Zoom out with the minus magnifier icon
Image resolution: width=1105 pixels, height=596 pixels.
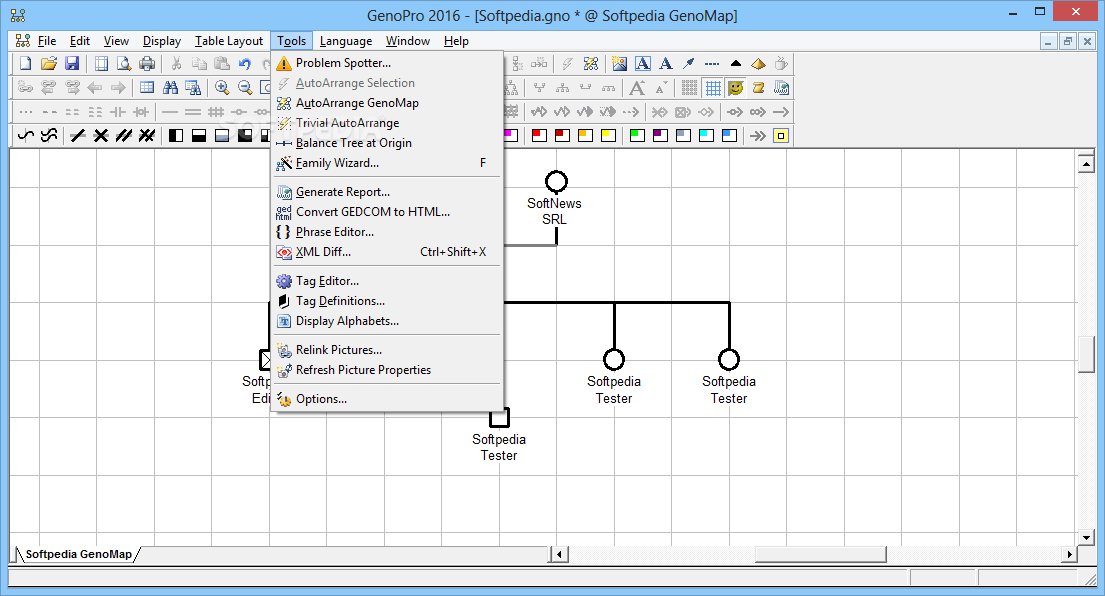pos(245,87)
